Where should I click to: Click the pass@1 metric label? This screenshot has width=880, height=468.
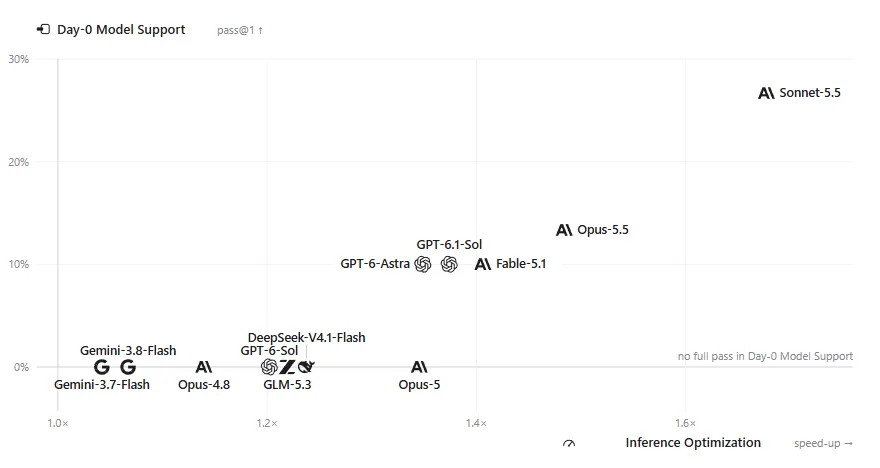[240, 30]
